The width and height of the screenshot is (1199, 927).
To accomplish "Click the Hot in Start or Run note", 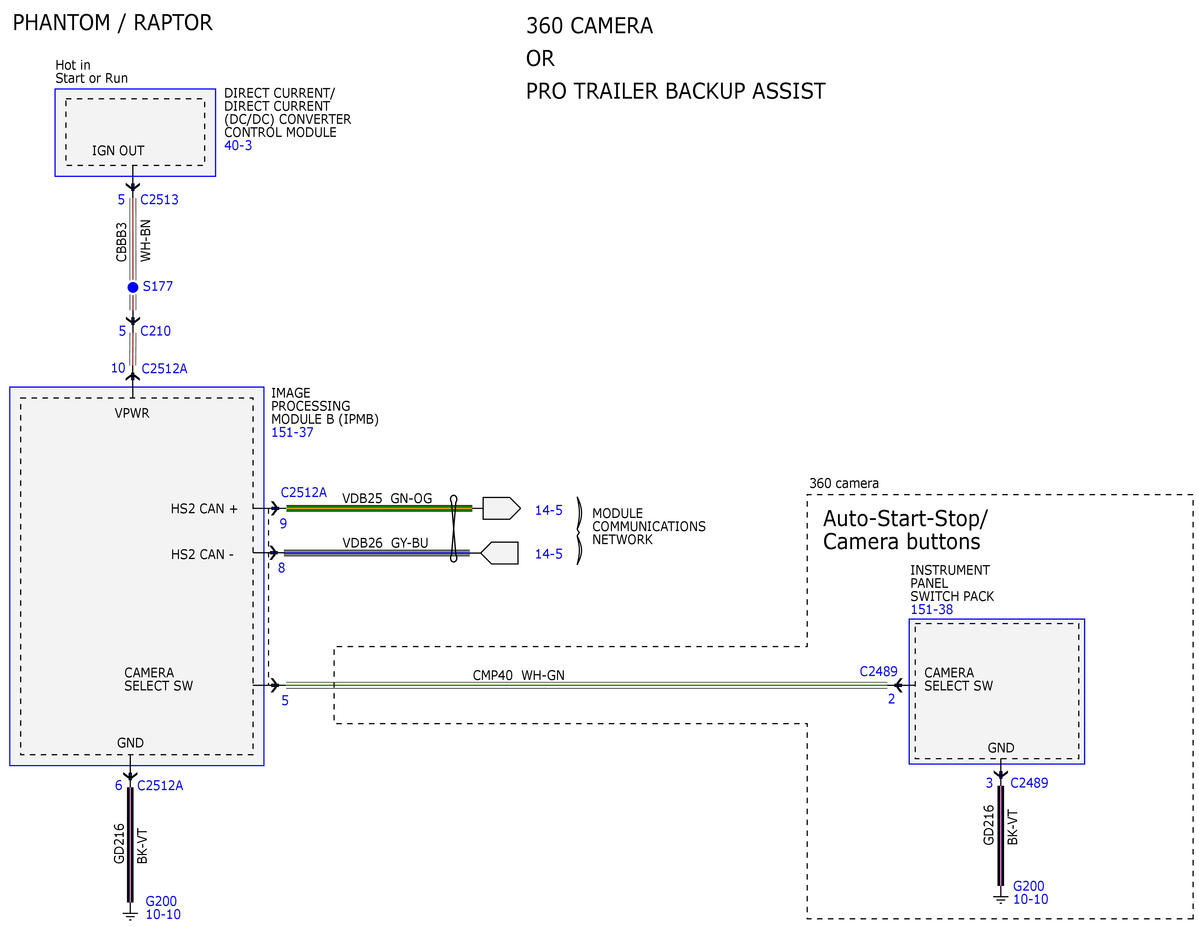I will point(91,72).
